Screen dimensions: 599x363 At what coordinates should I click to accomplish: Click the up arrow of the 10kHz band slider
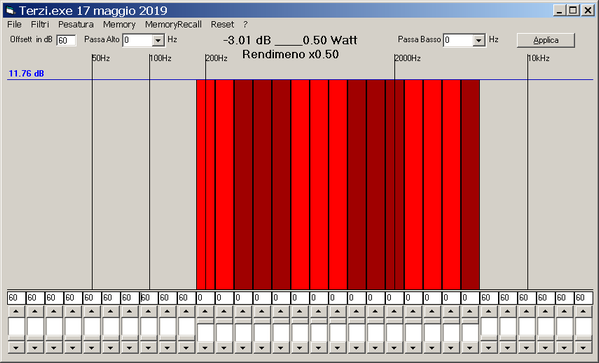click(527, 312)
